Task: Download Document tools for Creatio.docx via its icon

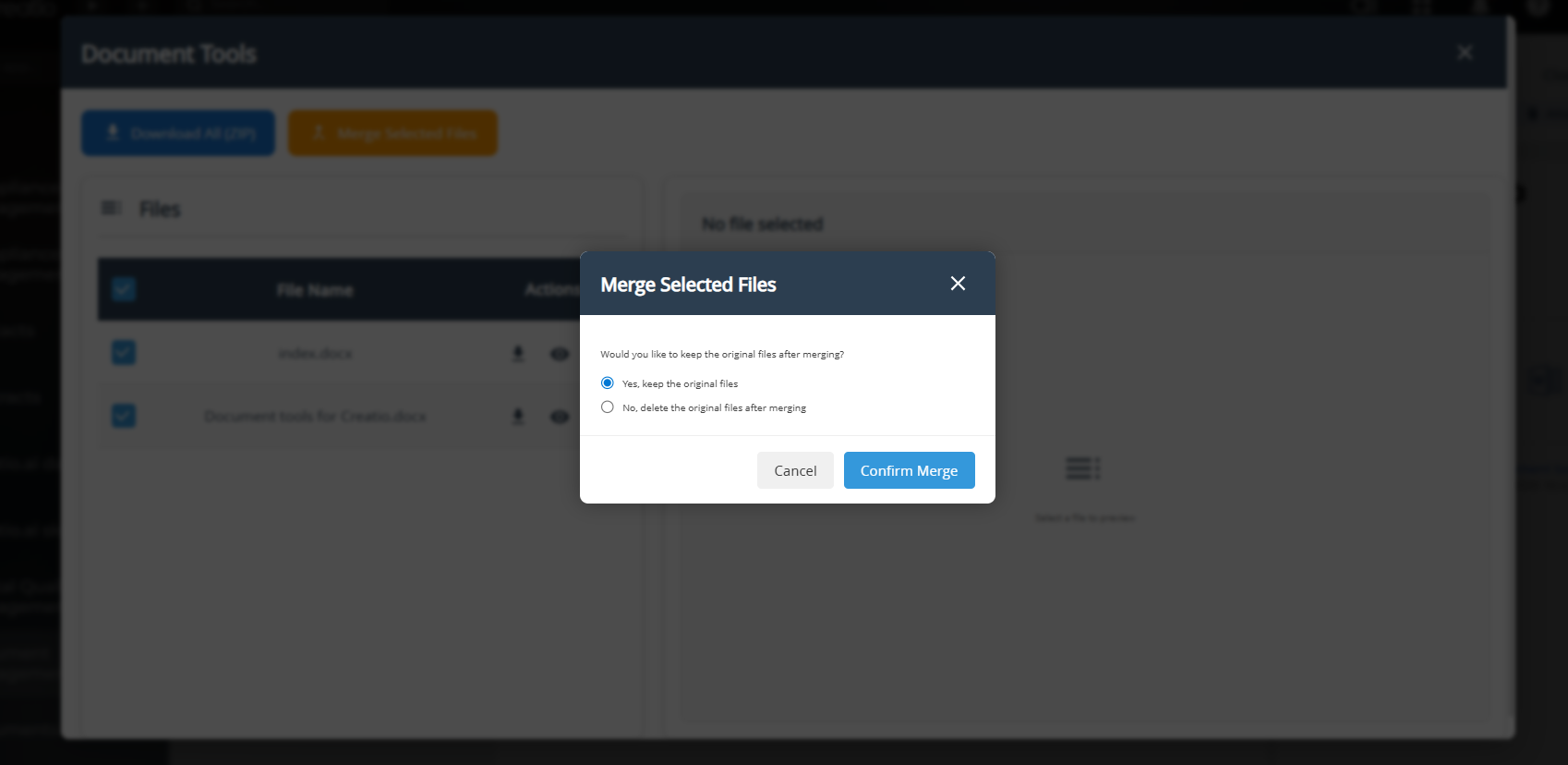Action: coord(518,417)
